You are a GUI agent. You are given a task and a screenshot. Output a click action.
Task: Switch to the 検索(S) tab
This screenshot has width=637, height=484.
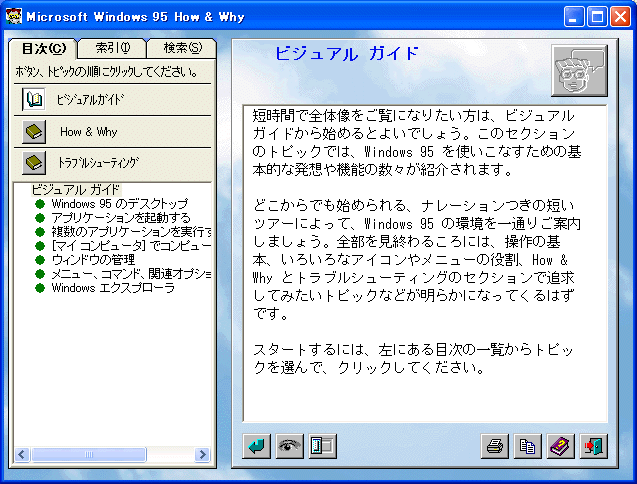(182, 48)
